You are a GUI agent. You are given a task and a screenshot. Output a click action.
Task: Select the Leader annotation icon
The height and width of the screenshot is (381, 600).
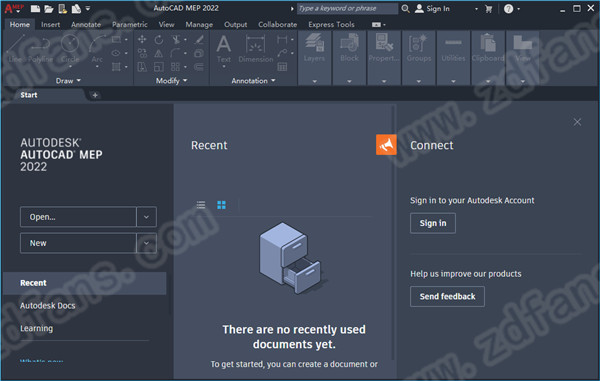pyautogui.click(x=282, y=53)
